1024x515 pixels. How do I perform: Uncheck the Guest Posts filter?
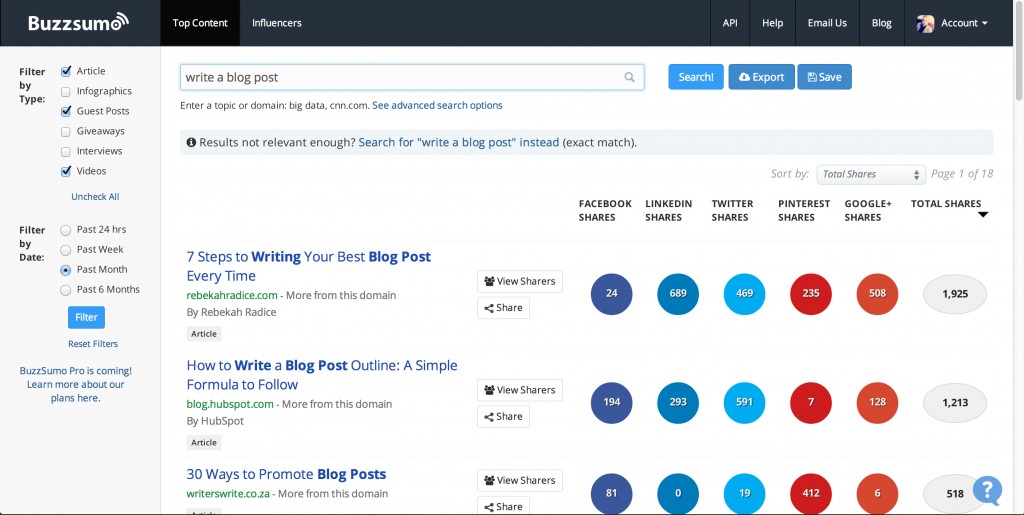[66, 111]
